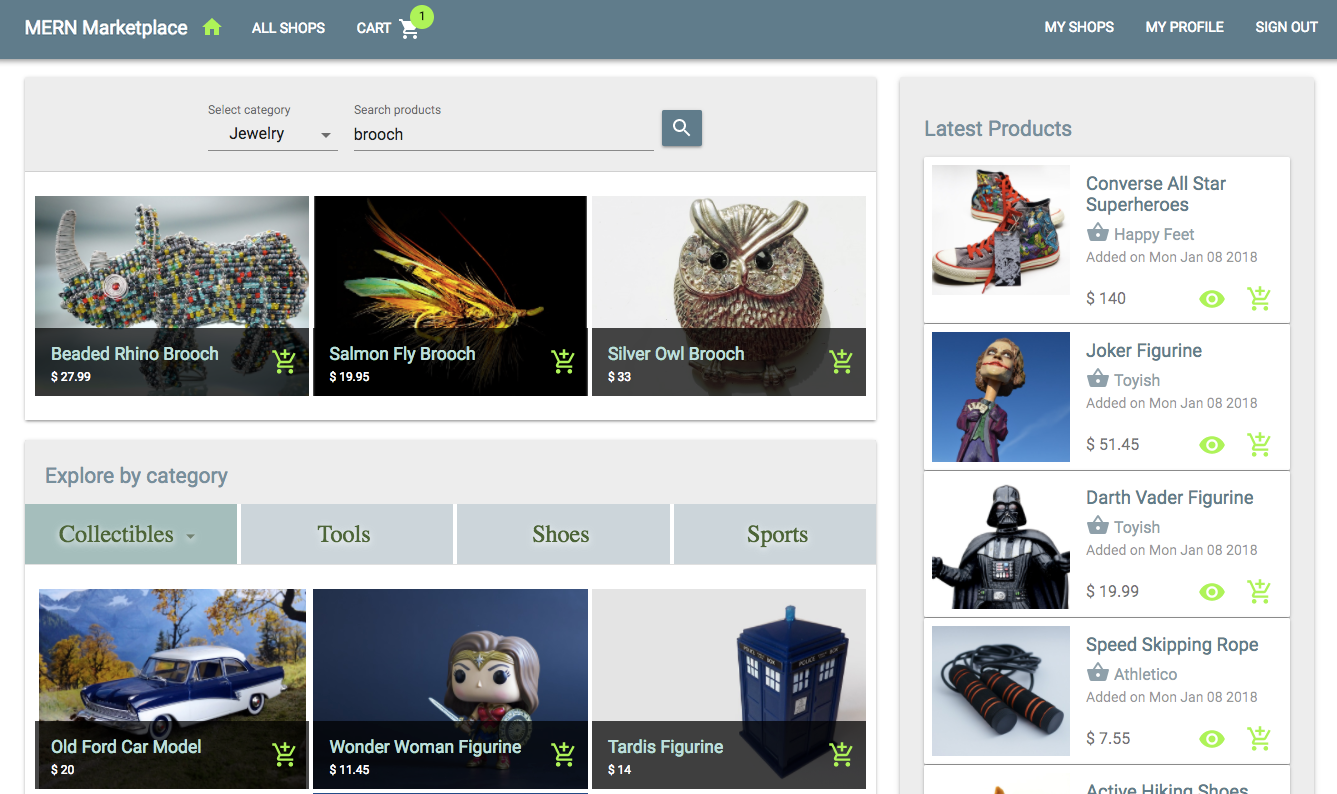Add Wonder Woman Figurine to cart
Image resolution: width=1337 pixels, height=794 pixels.
point(563,755)
